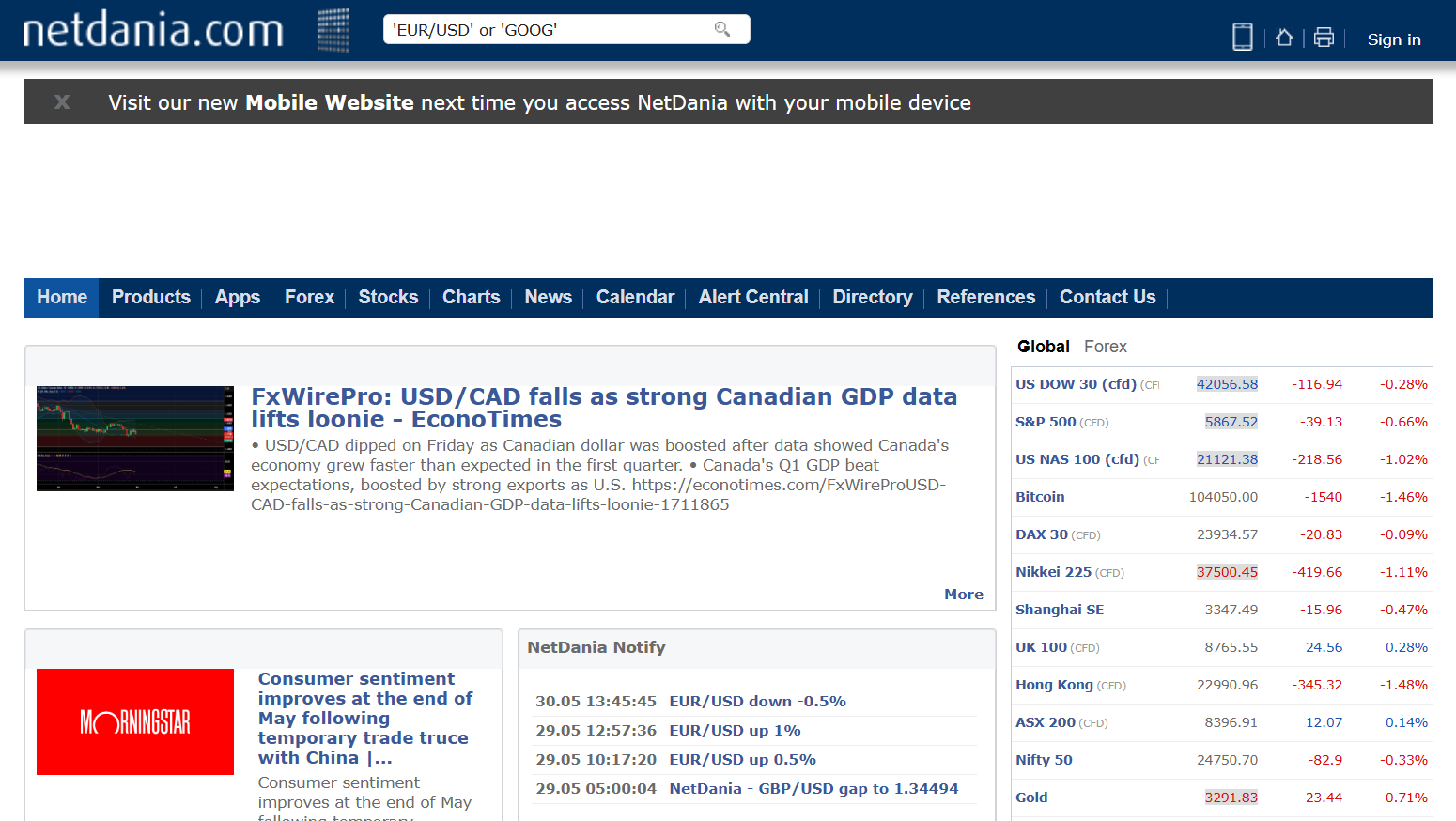Follow the Mobile Website banner link

(330, 102)
